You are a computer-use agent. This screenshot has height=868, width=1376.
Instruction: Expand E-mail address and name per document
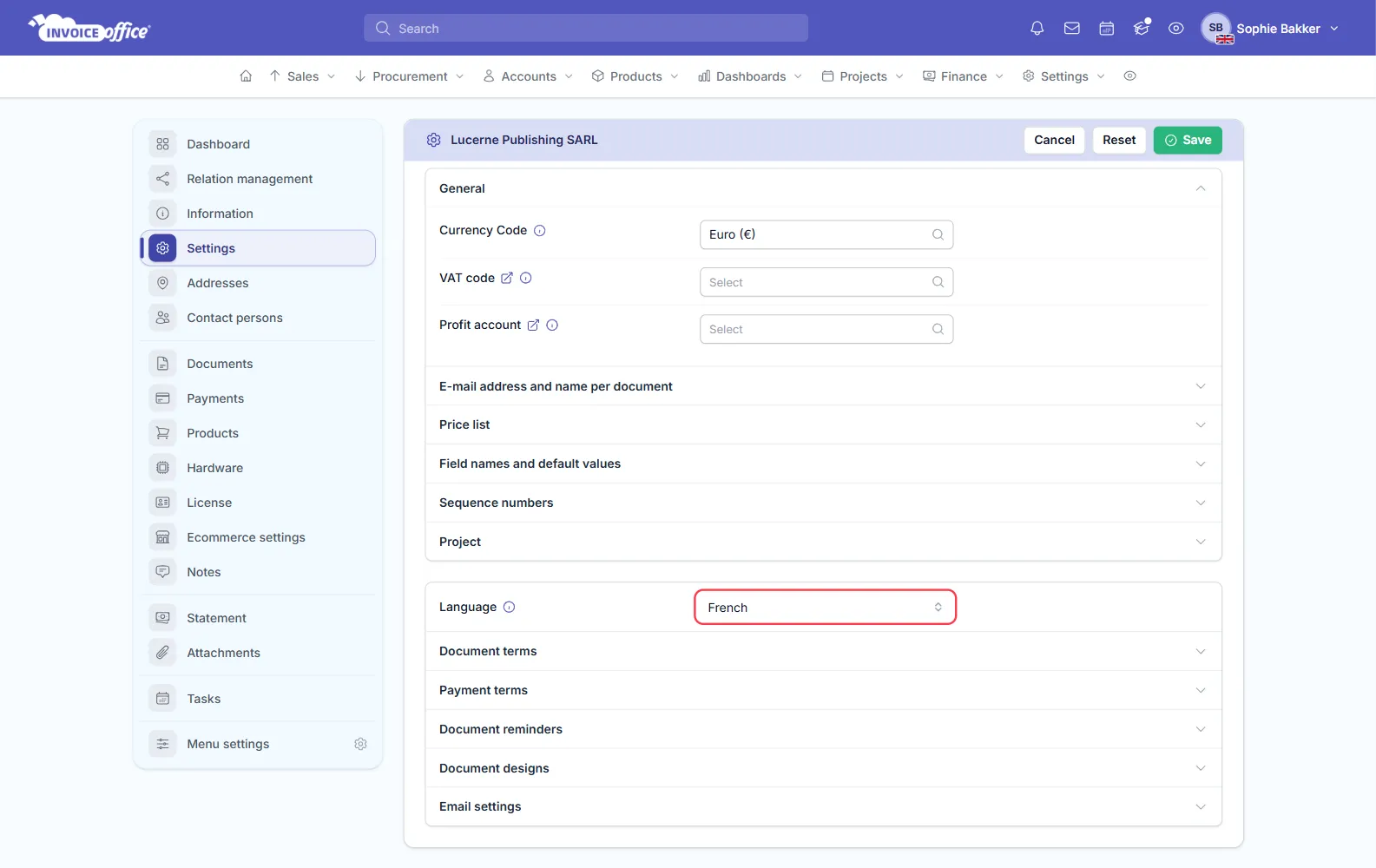(823, 386)
